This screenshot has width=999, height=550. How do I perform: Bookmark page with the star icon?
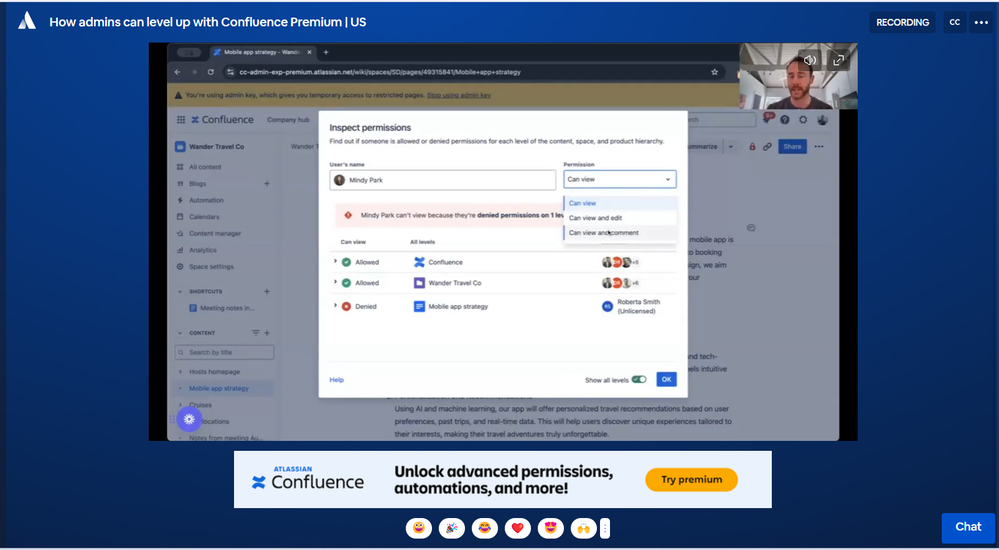(x=714, y=72)
